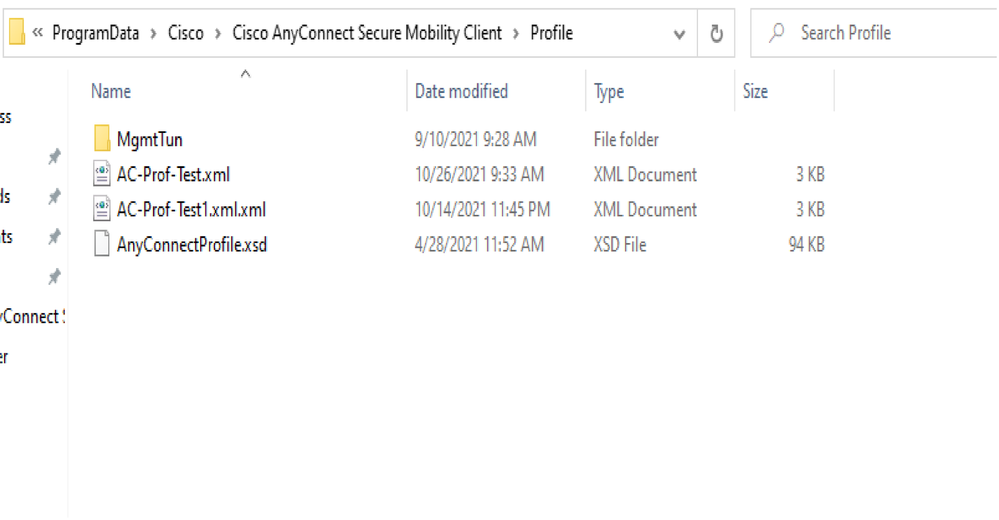Click the Profile breadcrumb segment

[x=551, y=32]
